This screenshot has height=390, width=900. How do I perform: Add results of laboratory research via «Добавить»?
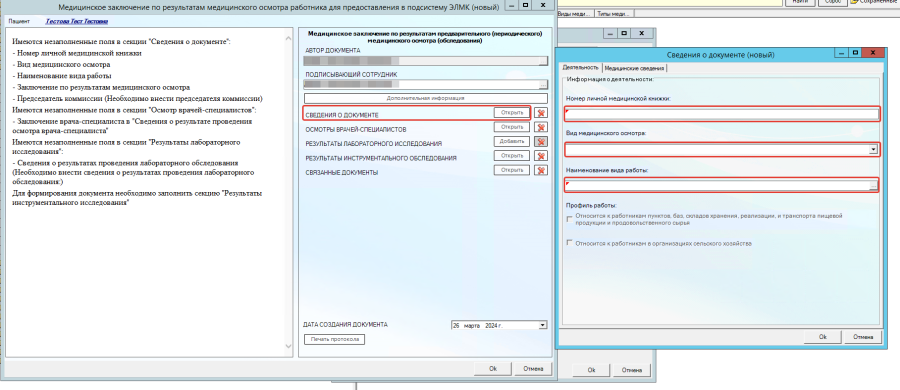pyautogui.click(x=512, y=141)
